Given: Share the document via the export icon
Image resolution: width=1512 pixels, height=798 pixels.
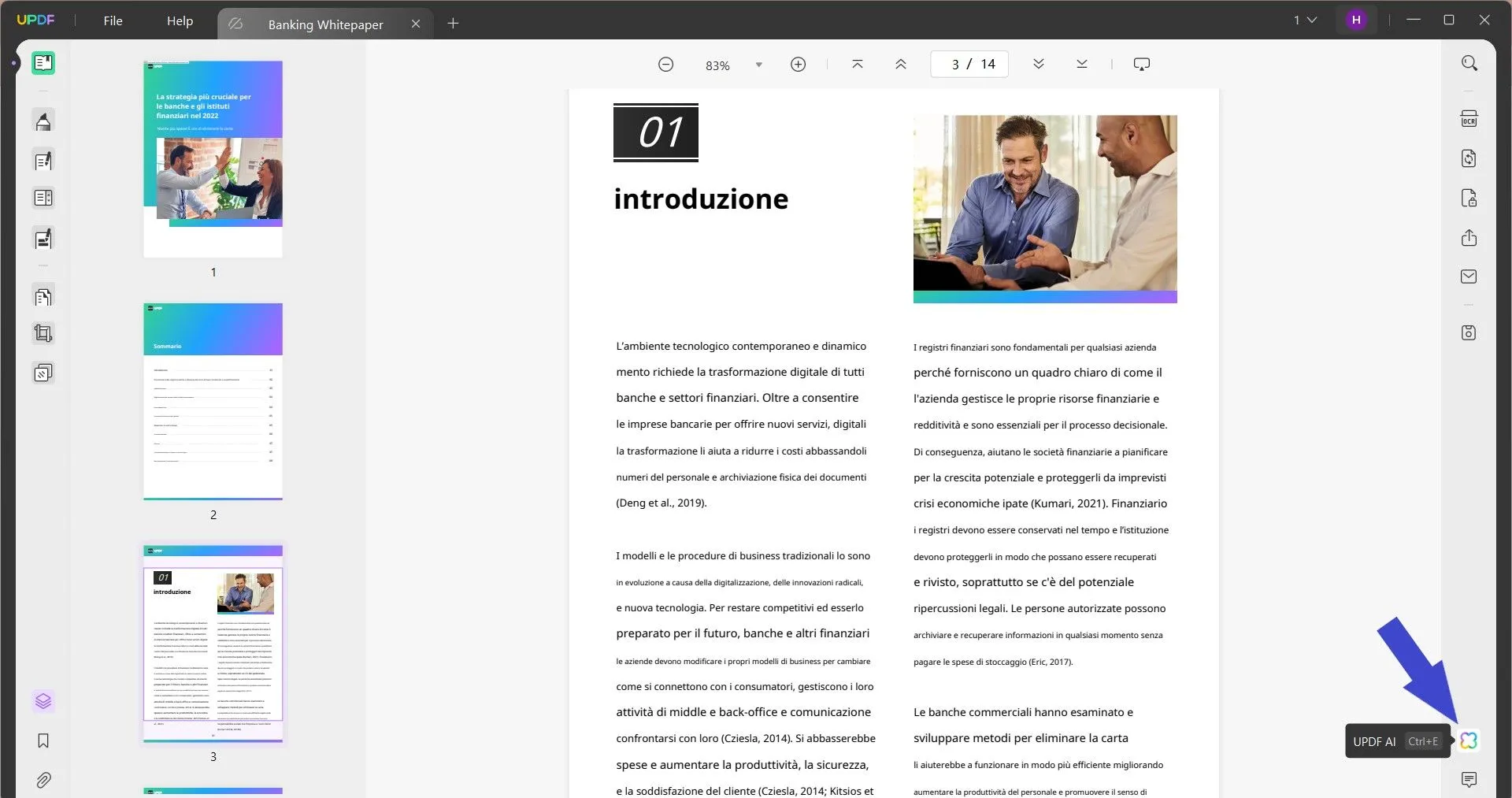Looking at the screenshot, I should (1469, 237).
